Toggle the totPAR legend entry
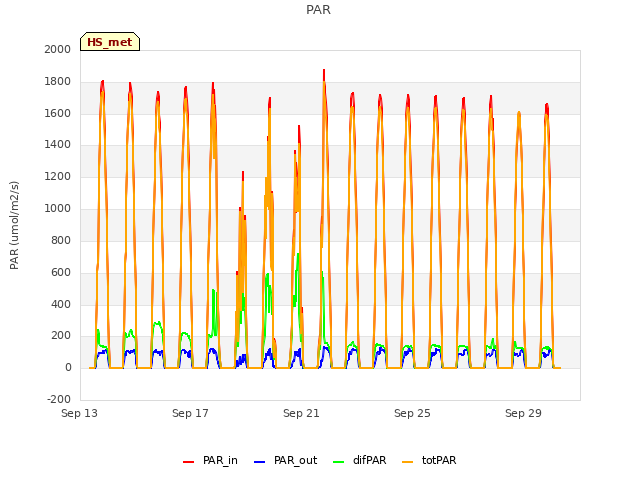Image resolution: width=640 pixels, height=480 pixels. pyautogui.click(x=429, y=460)
